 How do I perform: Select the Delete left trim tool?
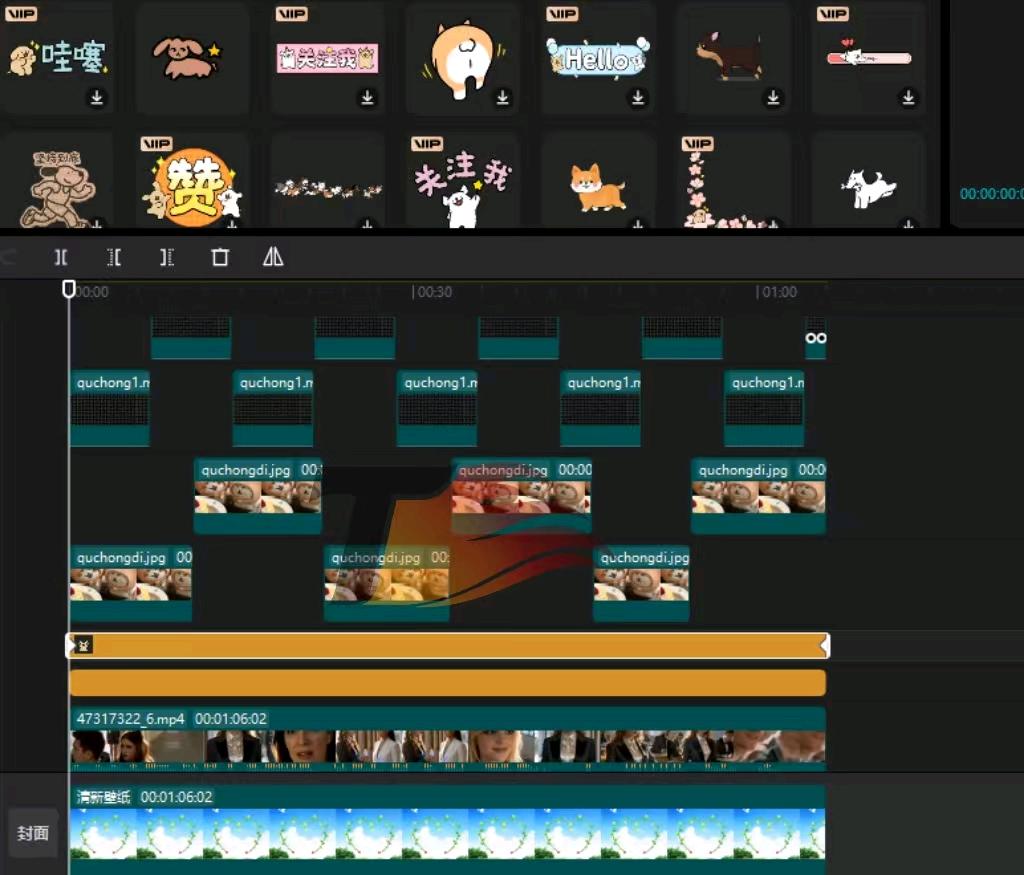click(x=114, y=257)
